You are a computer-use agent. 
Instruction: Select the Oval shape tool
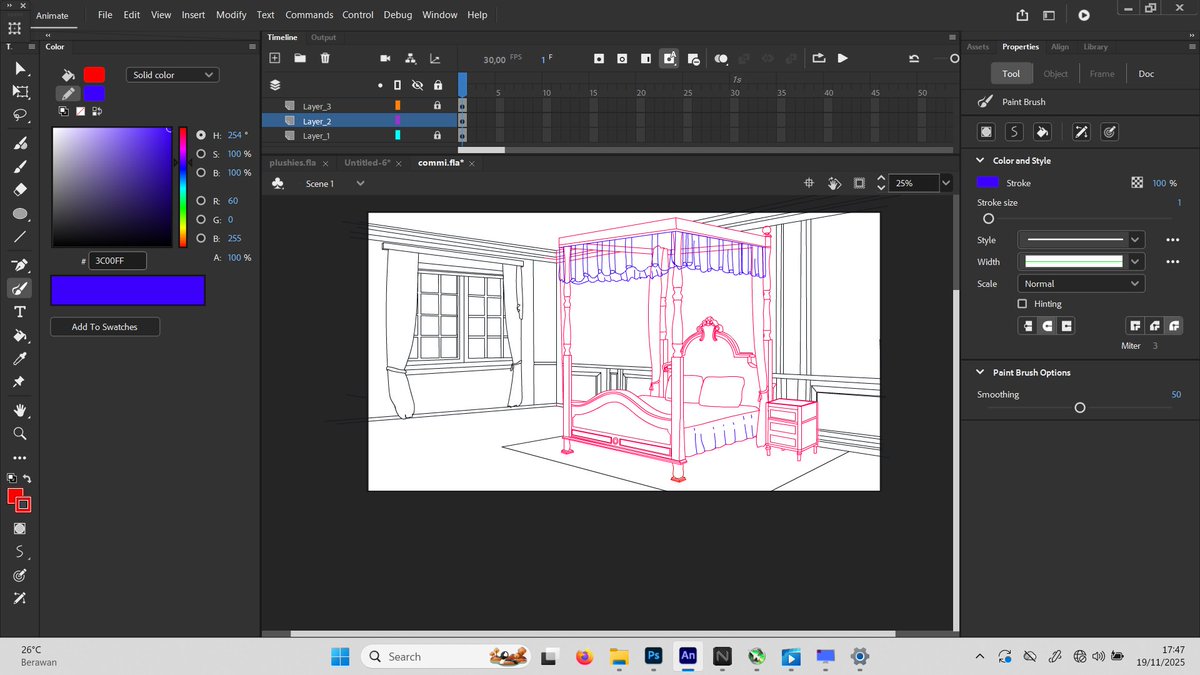click(x=20, y=214)
